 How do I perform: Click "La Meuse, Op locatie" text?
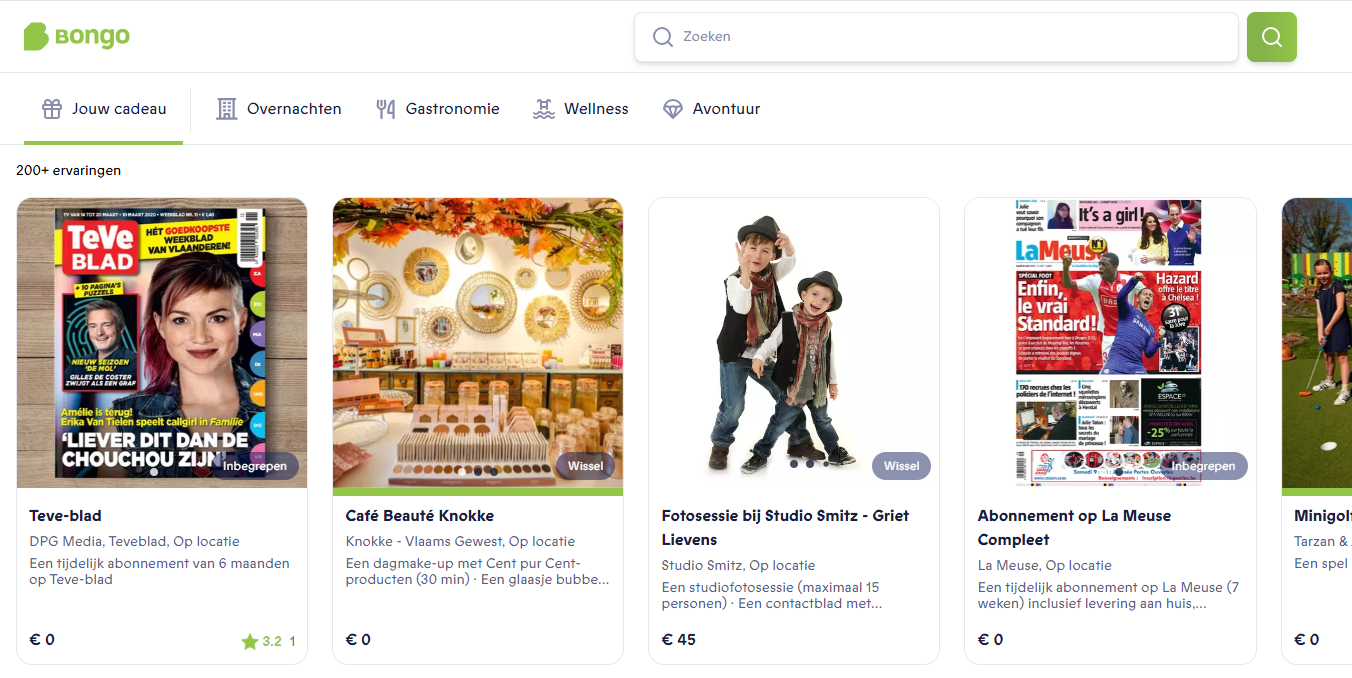(x=1044, y=566)
